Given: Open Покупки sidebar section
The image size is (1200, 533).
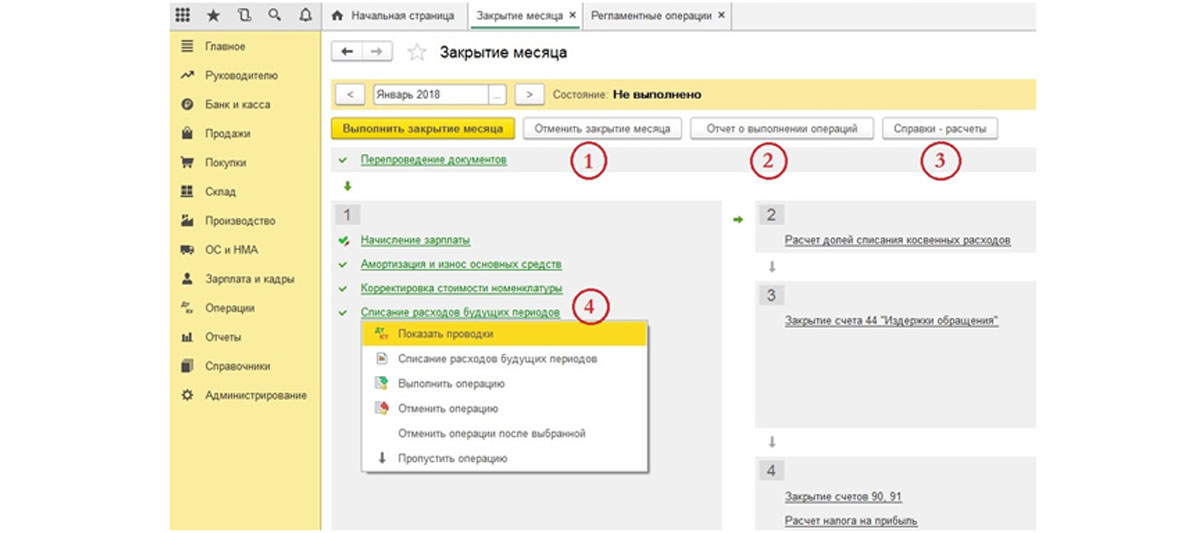Looking at the screenshot, I should 225,163.
